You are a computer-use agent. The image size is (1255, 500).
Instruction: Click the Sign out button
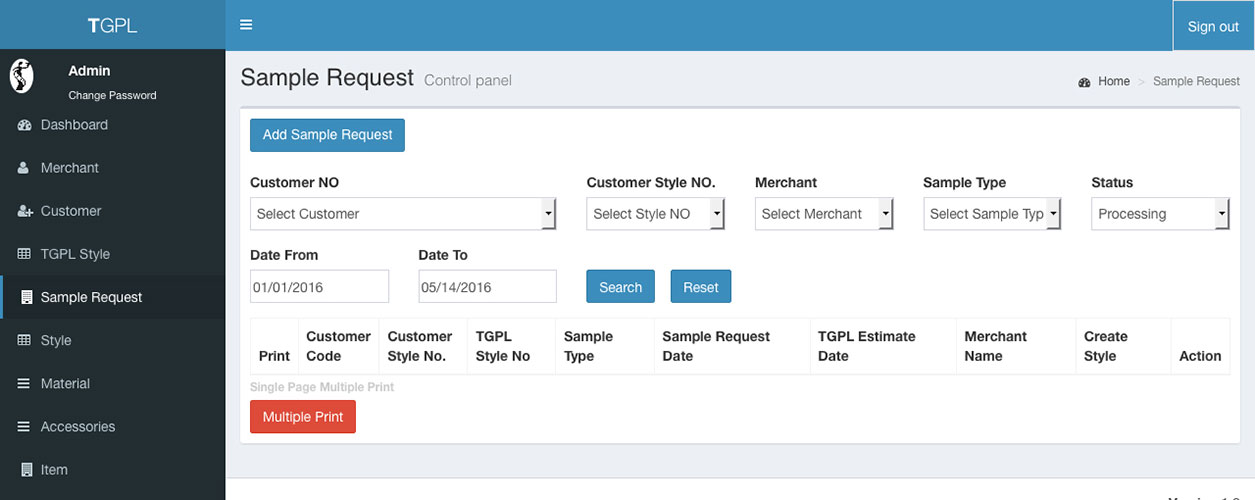1212,27
